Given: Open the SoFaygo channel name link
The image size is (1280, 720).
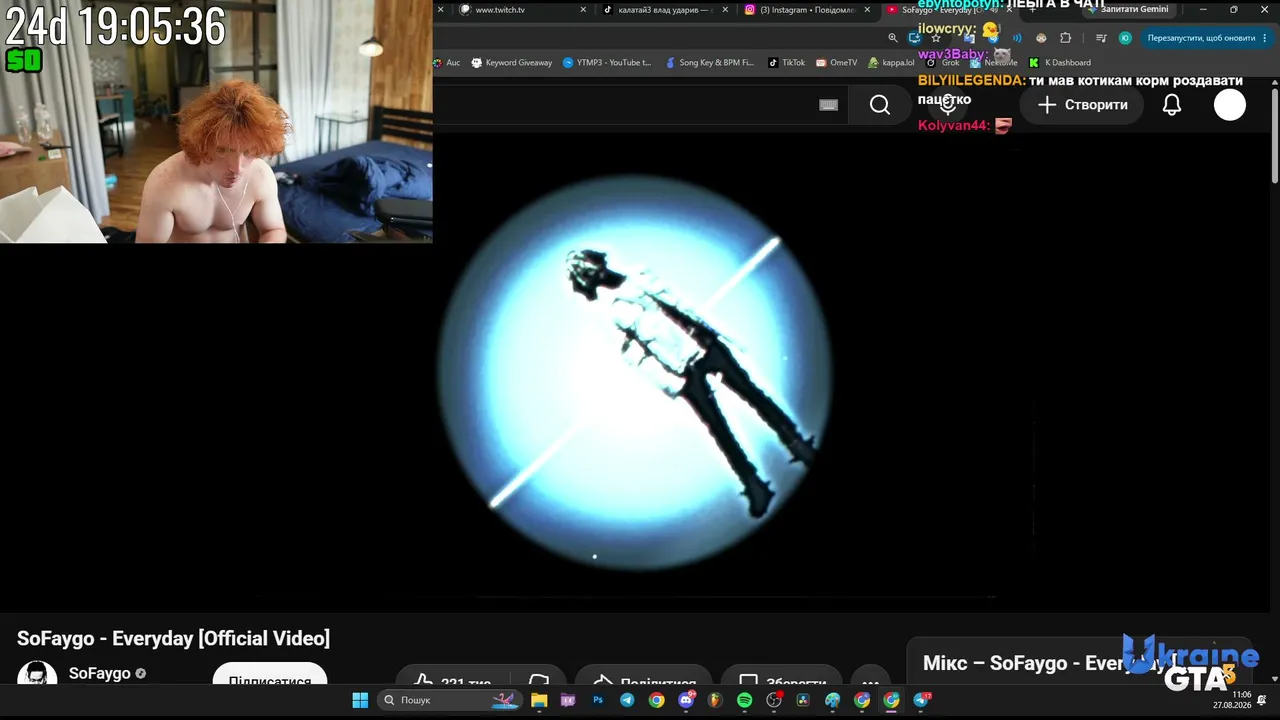Looking at the screenshot, I should pos(100,673).
